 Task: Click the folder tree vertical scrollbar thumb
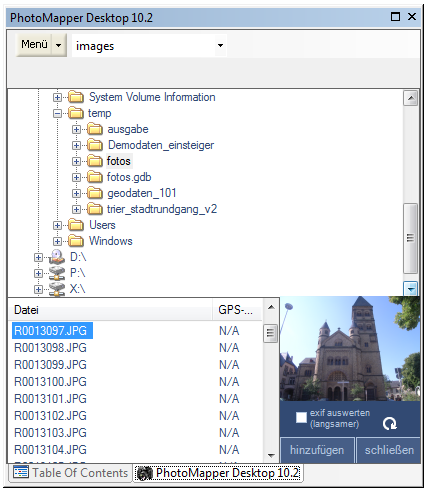(410, 238)
